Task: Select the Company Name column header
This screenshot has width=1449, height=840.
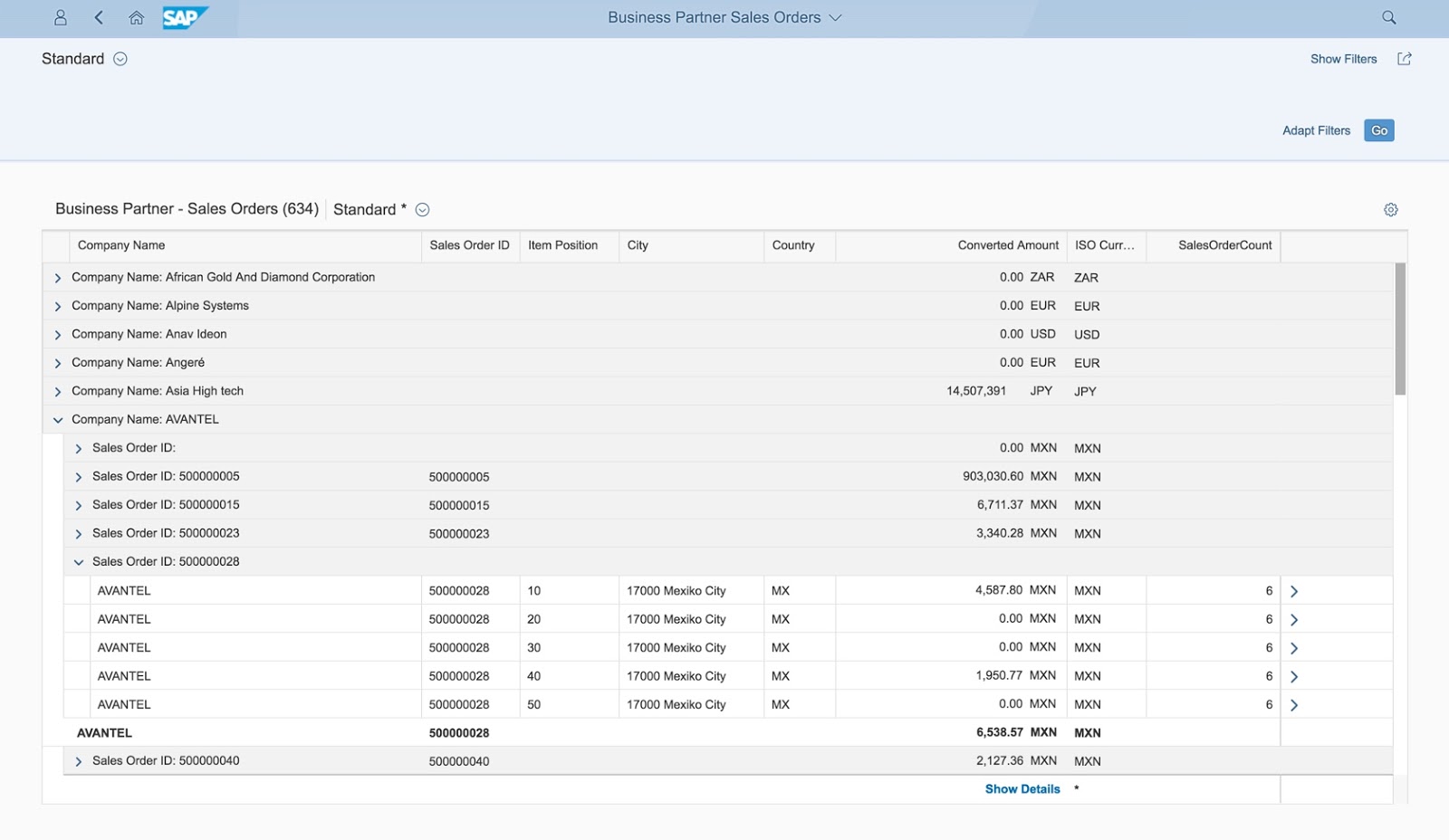Action: point(120,245)
